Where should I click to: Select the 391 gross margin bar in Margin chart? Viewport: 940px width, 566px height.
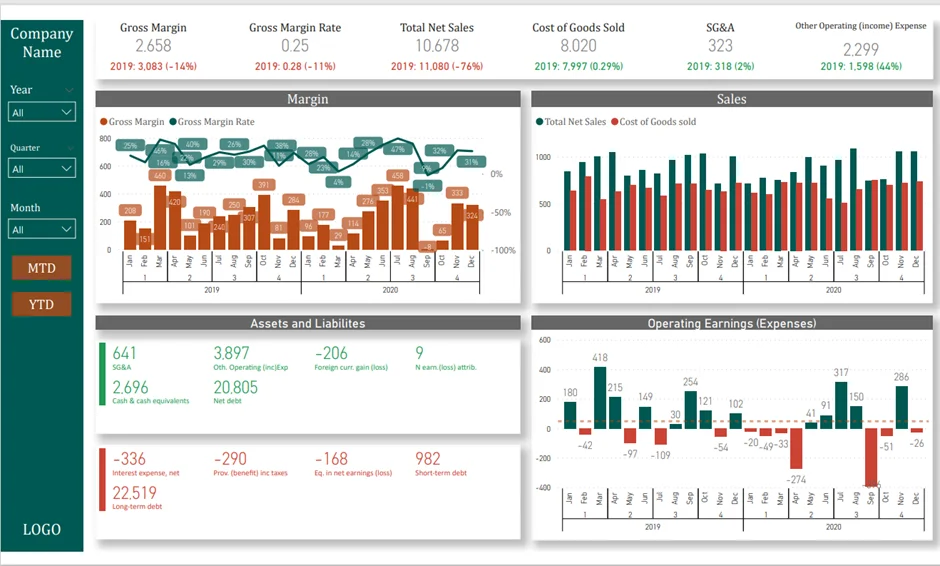point(264,222)
